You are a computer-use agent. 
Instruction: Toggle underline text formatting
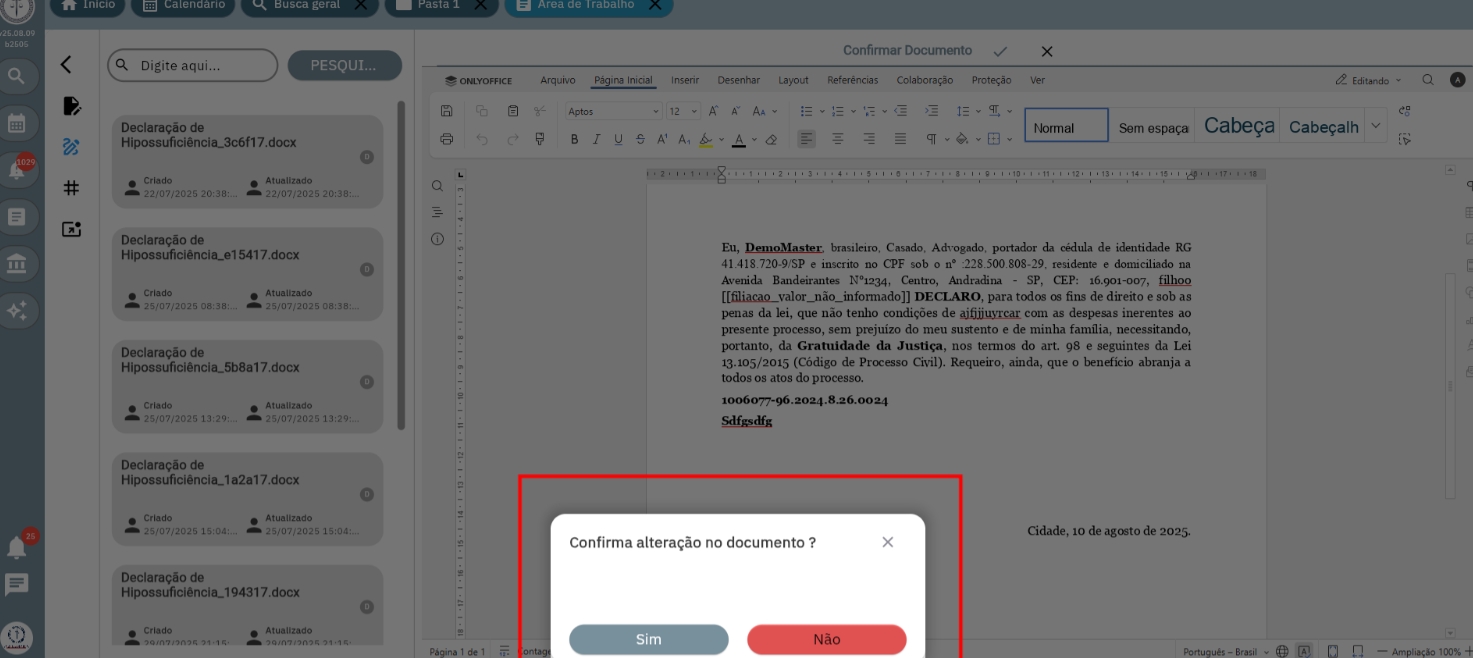pyautogui.click(x=618, y=140)
